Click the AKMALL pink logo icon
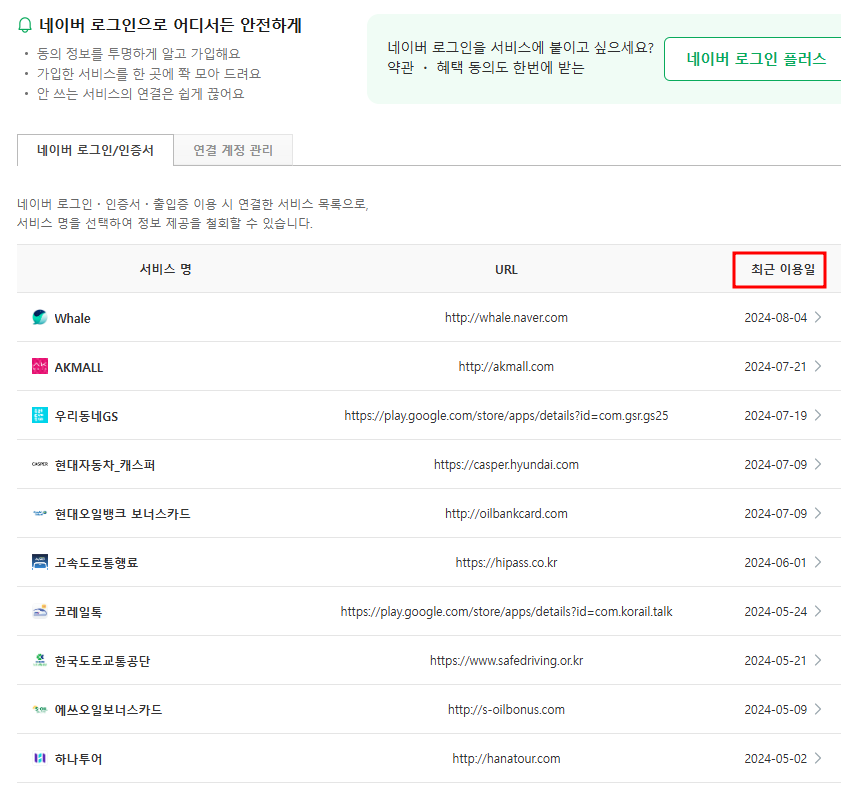The height and width of the screenshot is (796, 841). 40,366
